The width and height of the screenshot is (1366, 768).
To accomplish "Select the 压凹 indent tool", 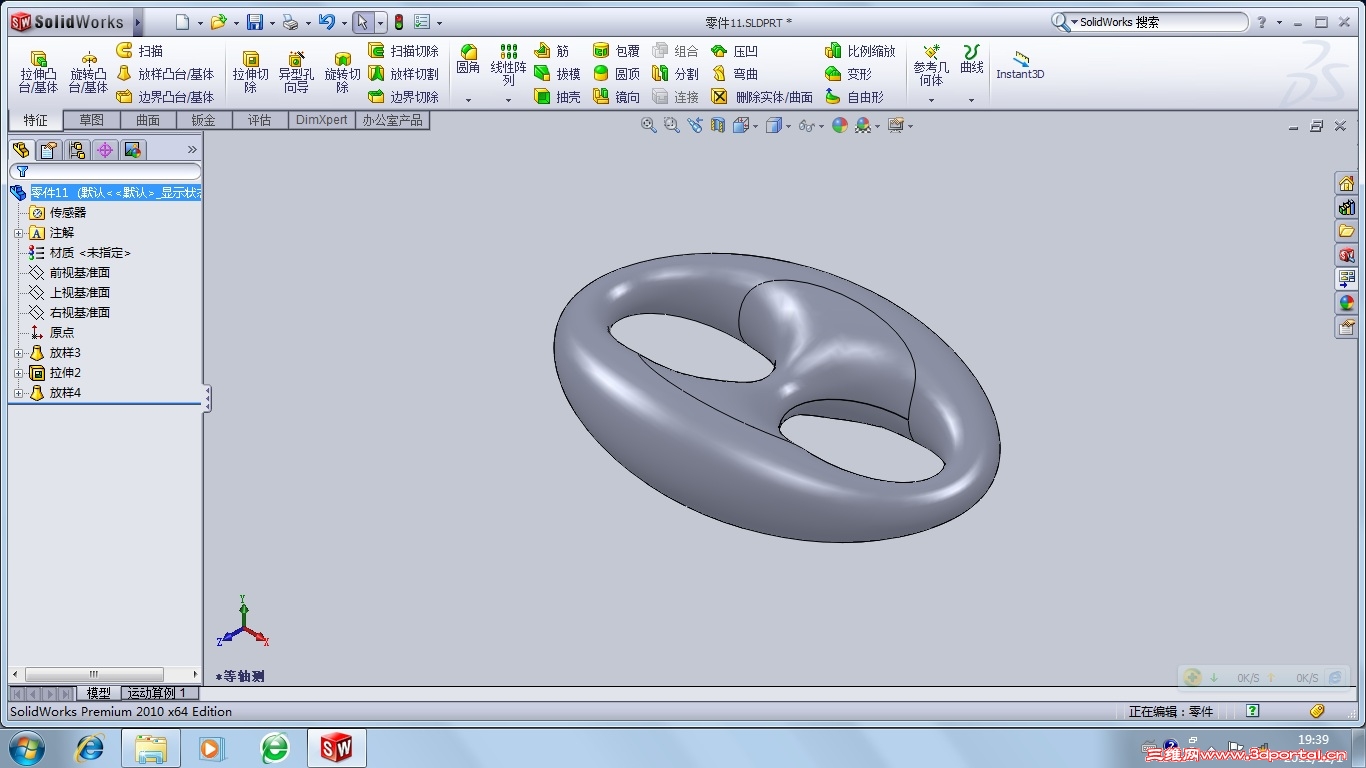I will 734,51.
